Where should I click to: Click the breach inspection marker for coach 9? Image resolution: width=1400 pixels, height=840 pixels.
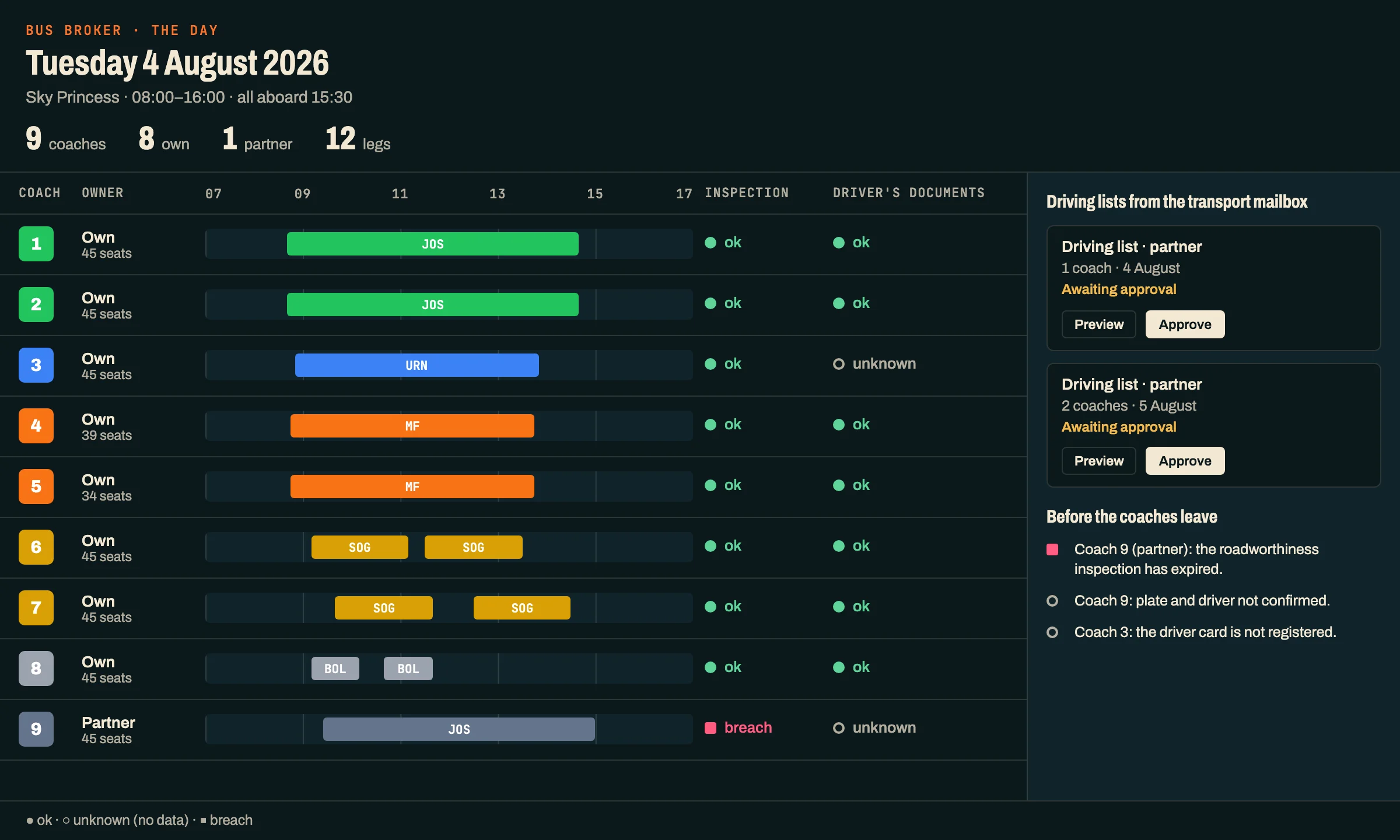point(710,728)
